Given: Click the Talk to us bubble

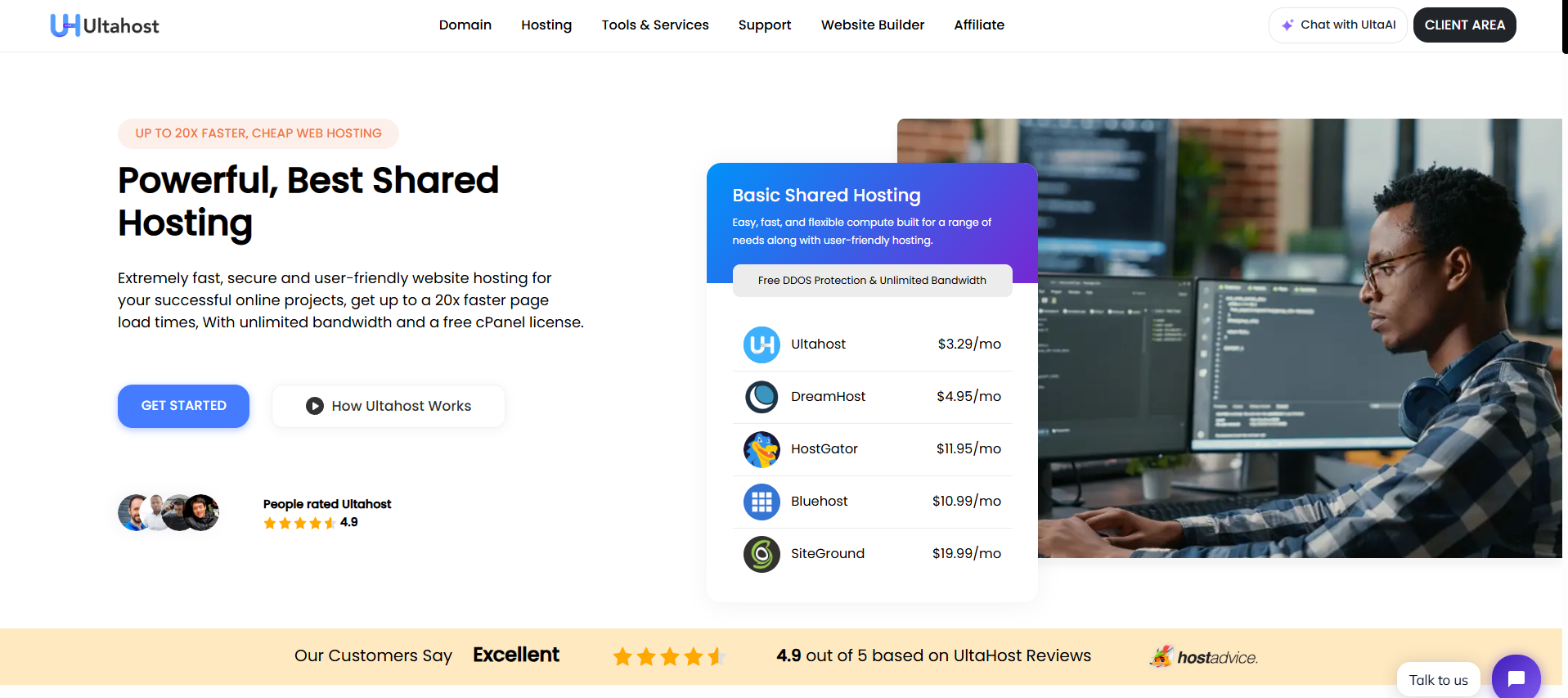Looking at the screenshot, I should [1438, 680].
